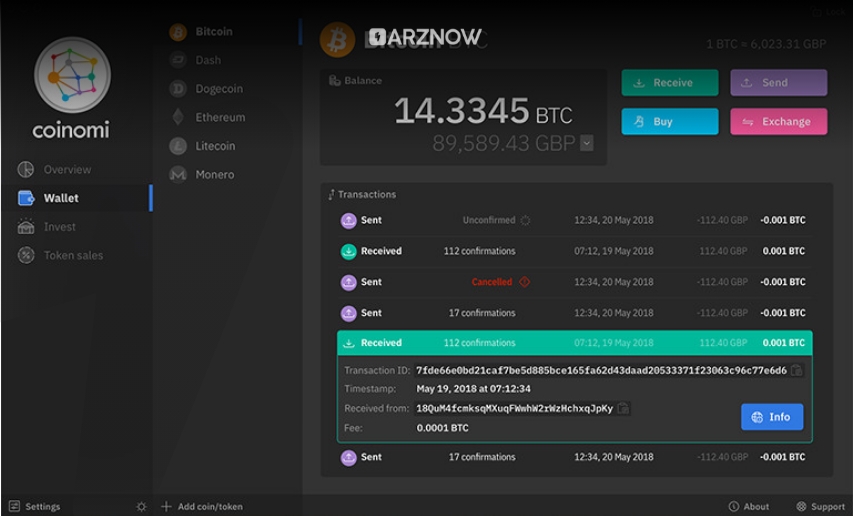
Task: Open Settings
Action: [35, 507]
